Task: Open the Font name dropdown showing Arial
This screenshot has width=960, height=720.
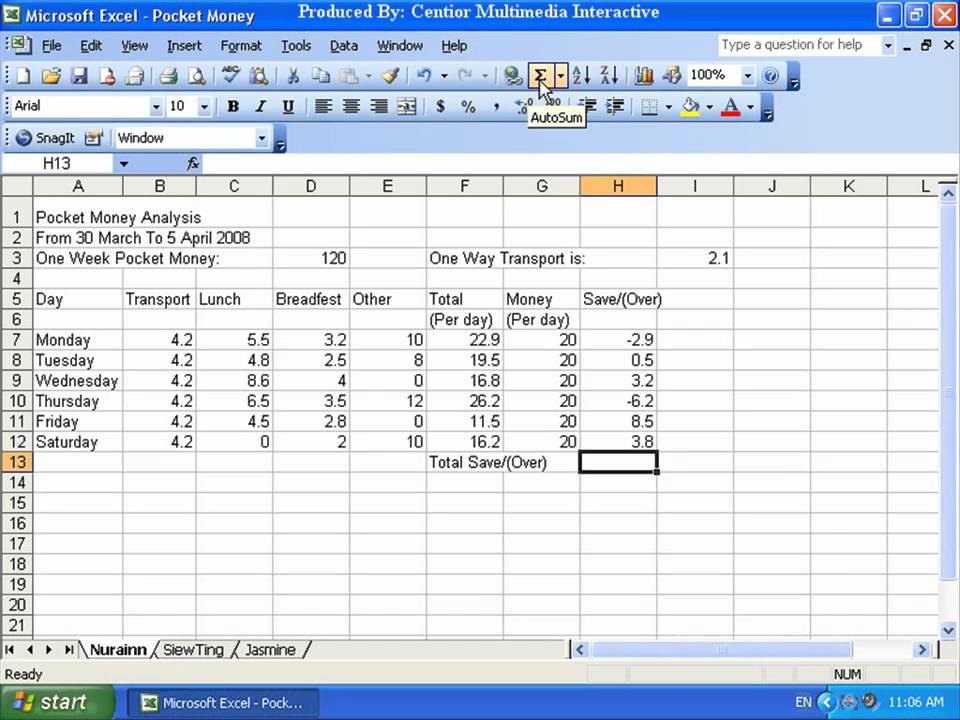Action: coord(156,107)
